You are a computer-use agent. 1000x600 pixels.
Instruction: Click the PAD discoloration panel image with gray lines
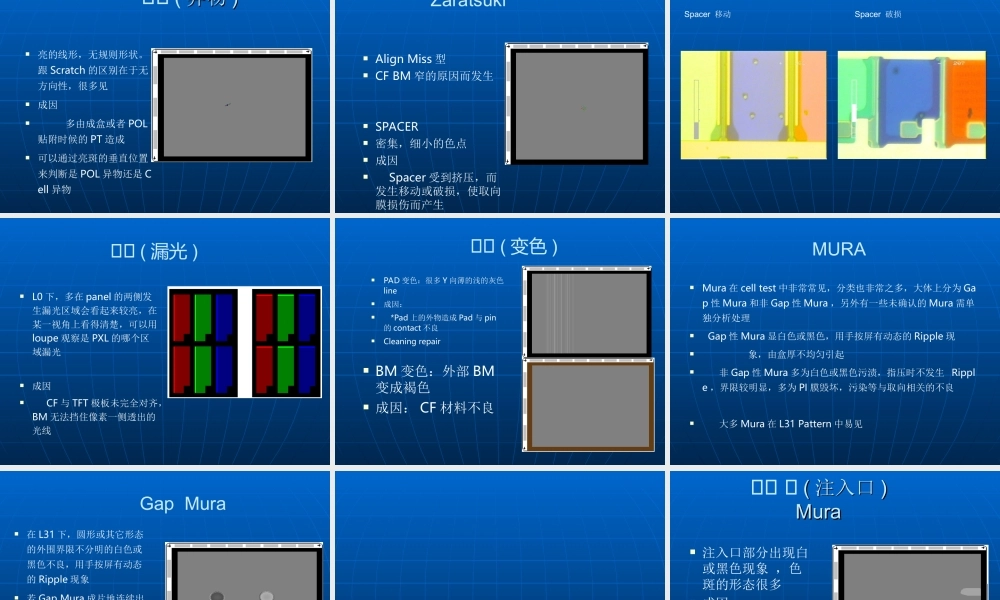click(587, 312)
